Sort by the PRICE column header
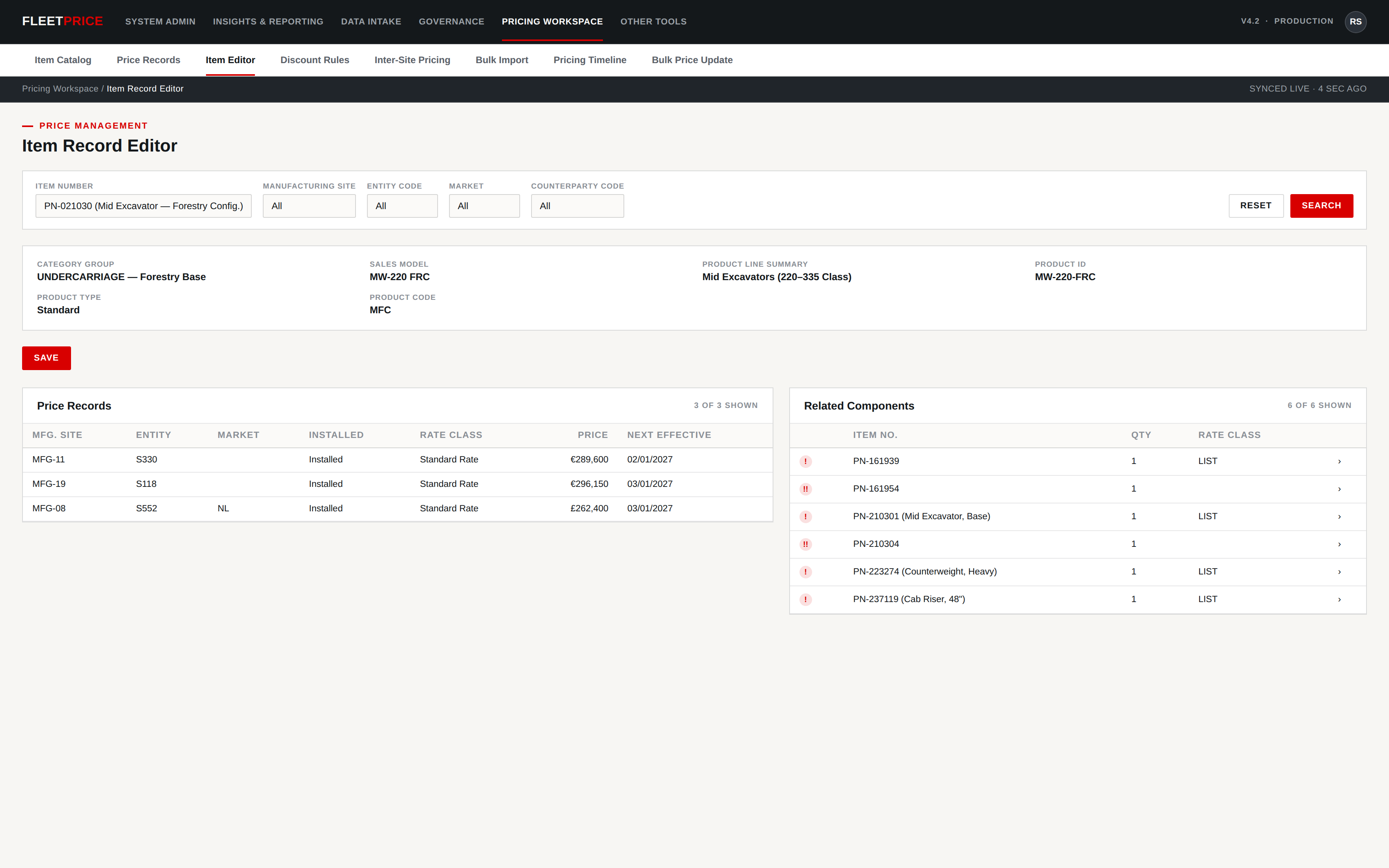The height and width of the screenshot is (868, 1389). (x=592, y=435)
